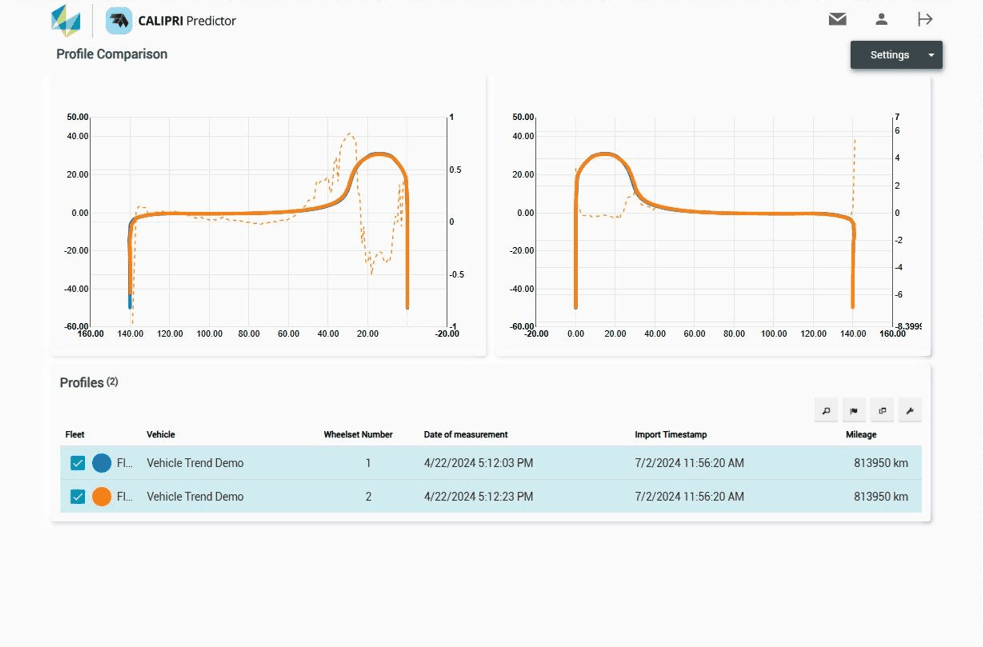Viewport: 983px width, 647px height.
Task: Log out using the exit arrow icon
Action: [925, 18]
